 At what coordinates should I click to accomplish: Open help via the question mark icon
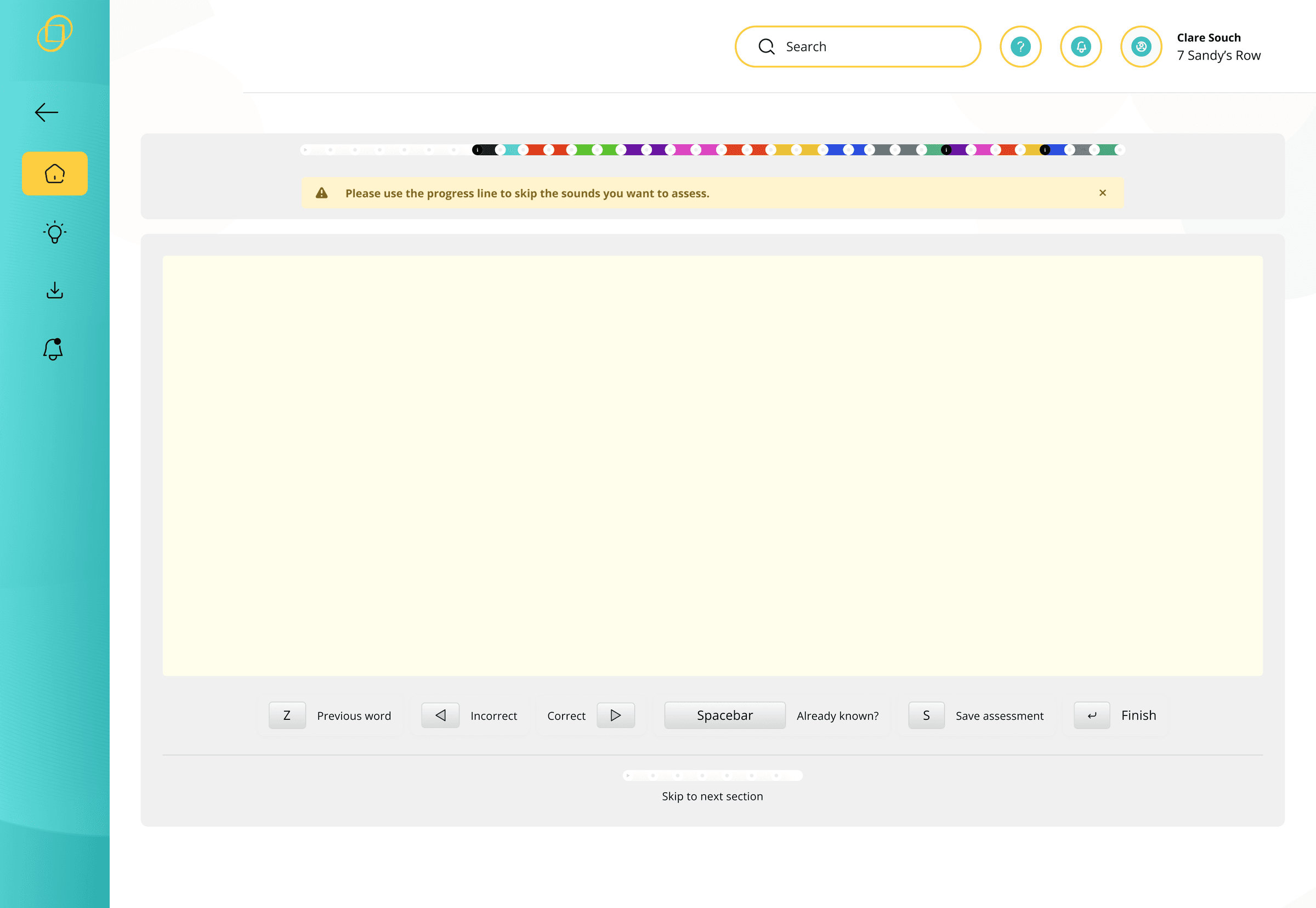1020,47
